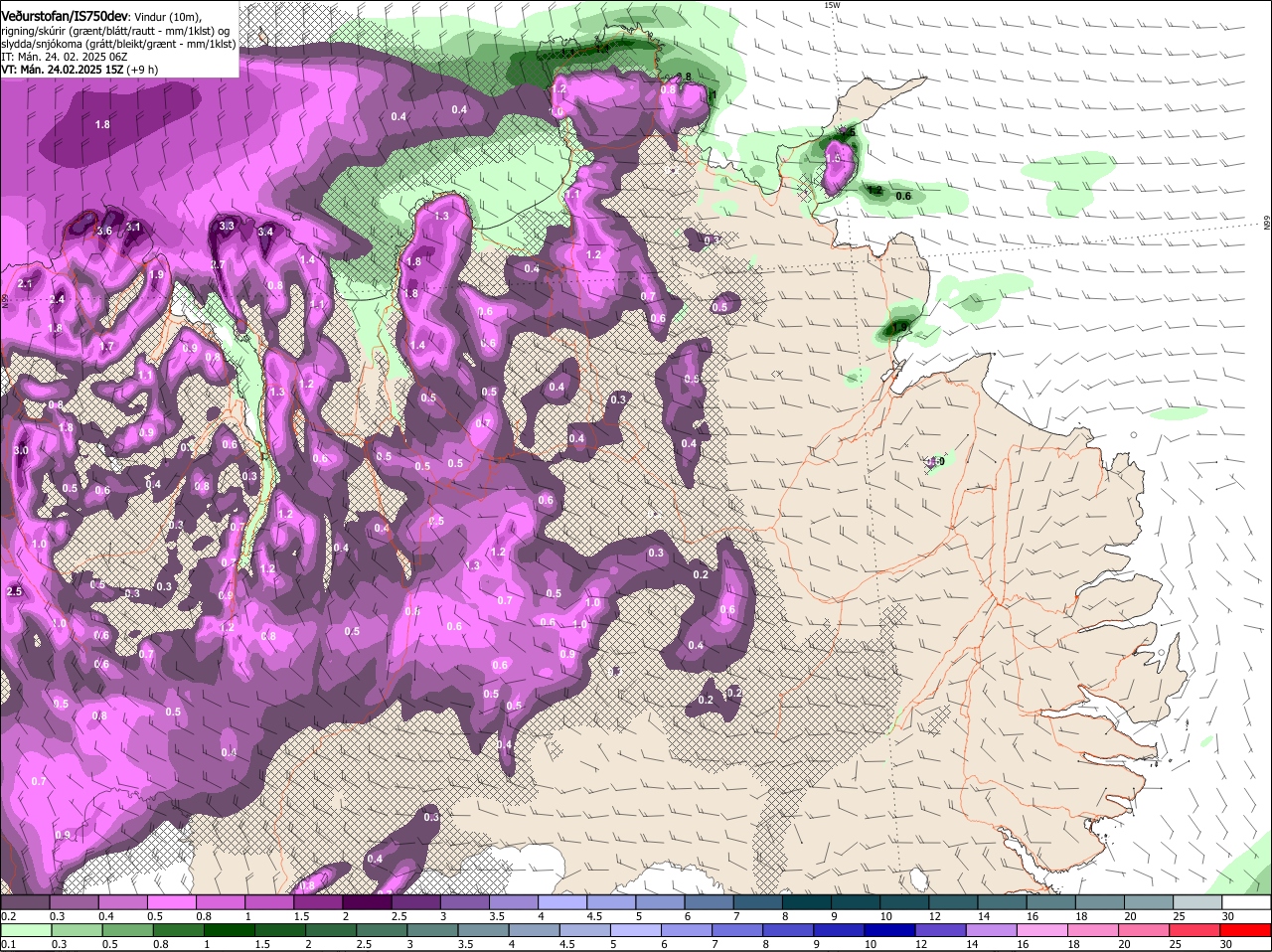This screenshot has height=952, width=1272.
Task: Click the 3.4 snowfall value on the map
Action: (265, 232)
